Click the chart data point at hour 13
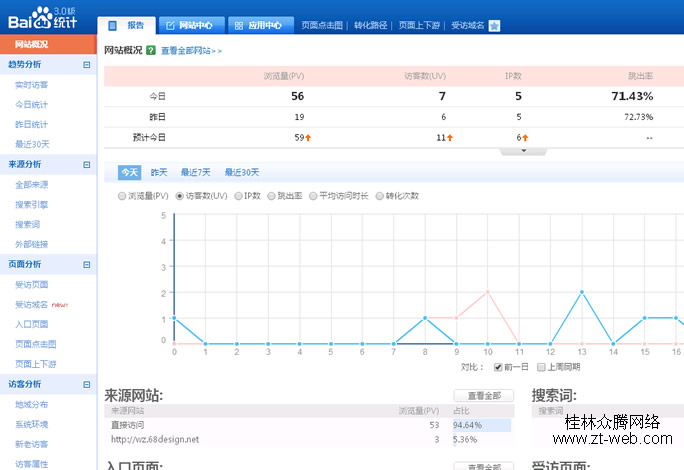The image size is (684, 470). click(x=581, y=292)
